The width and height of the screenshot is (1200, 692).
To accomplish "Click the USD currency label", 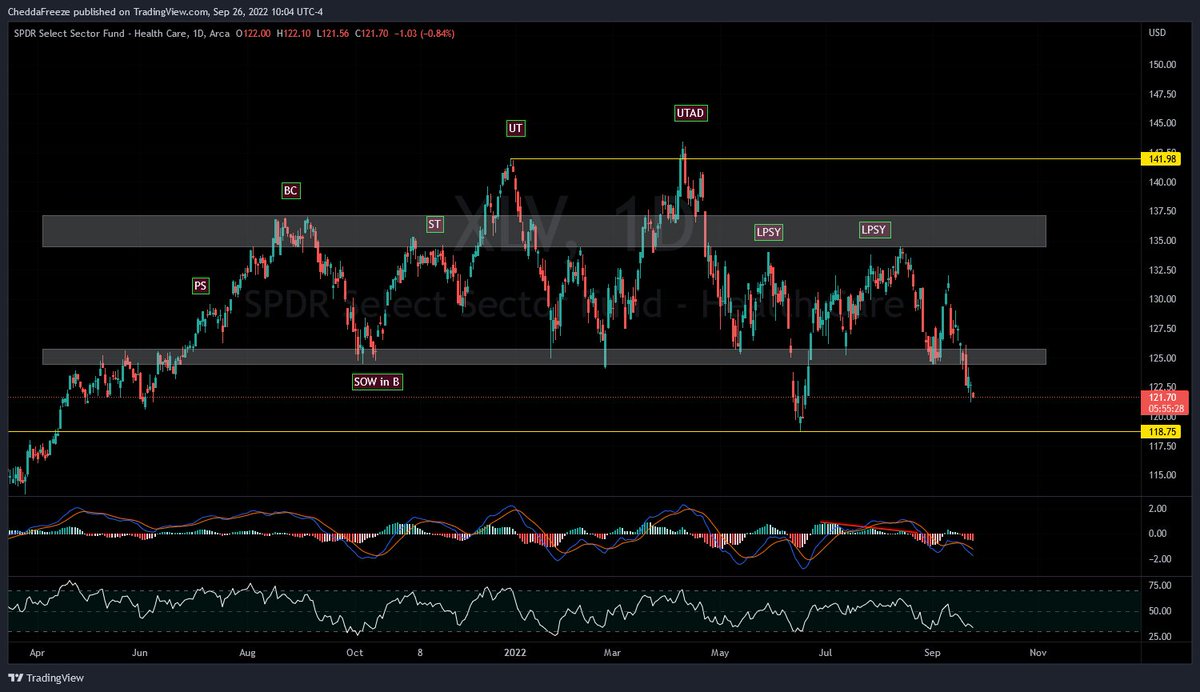I will 1158,33.
